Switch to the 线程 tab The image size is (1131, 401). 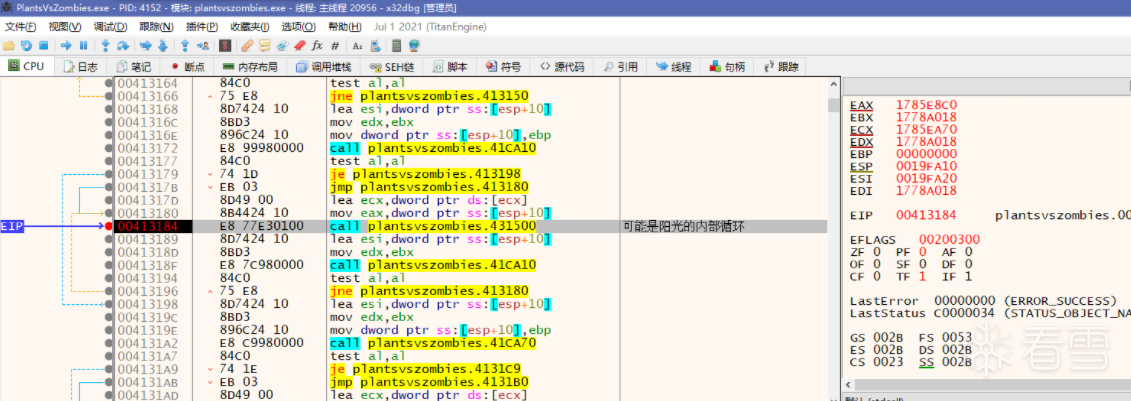click(673, 67)
